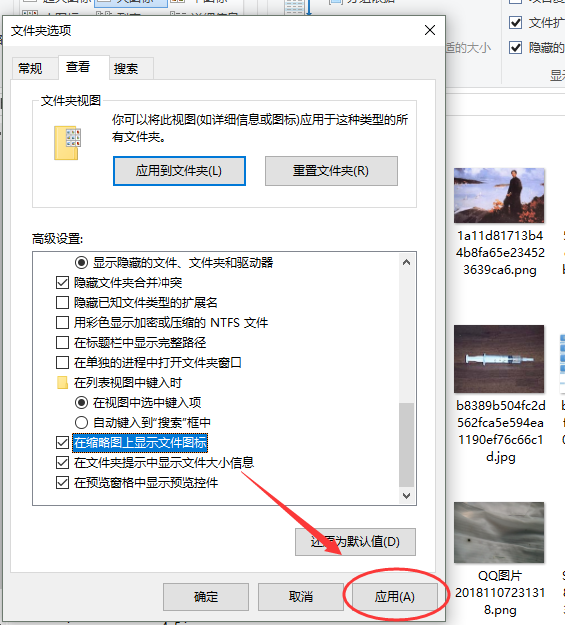Image resolution: width=565 pixels, height=625 pixels.
Task: Check 在标题栏中显示完整路径 option
Action: pyautogui.click(x=62, y=342)
